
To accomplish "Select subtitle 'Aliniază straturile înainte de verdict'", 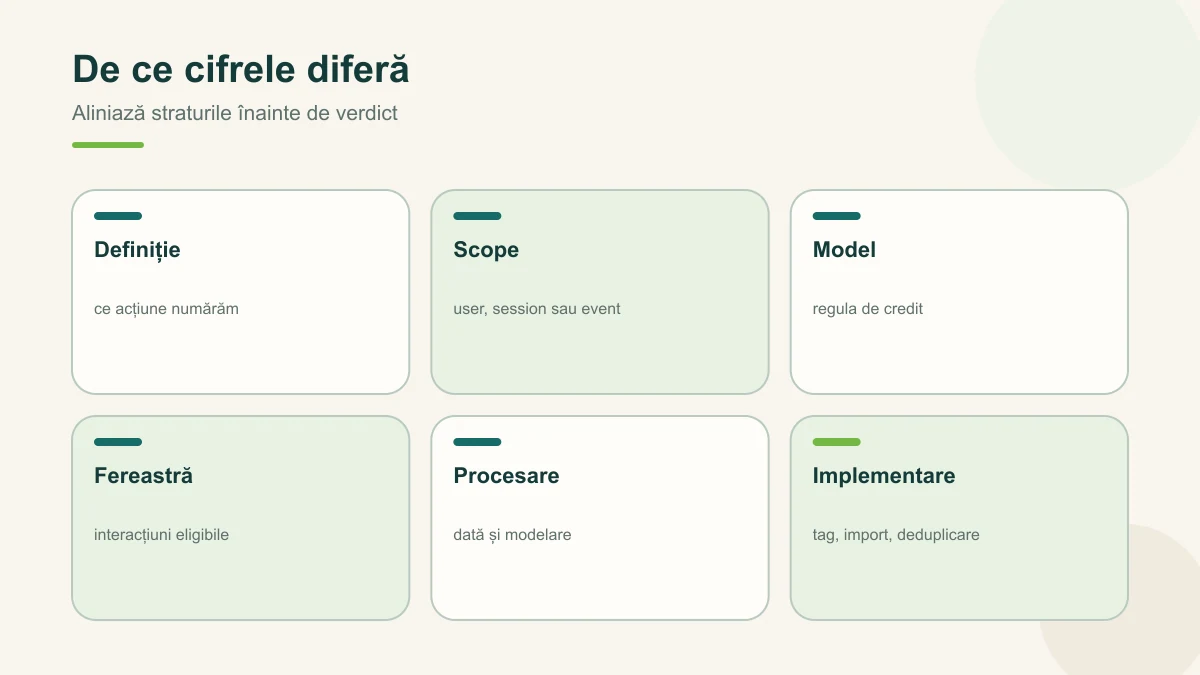I will click(235, 113).
